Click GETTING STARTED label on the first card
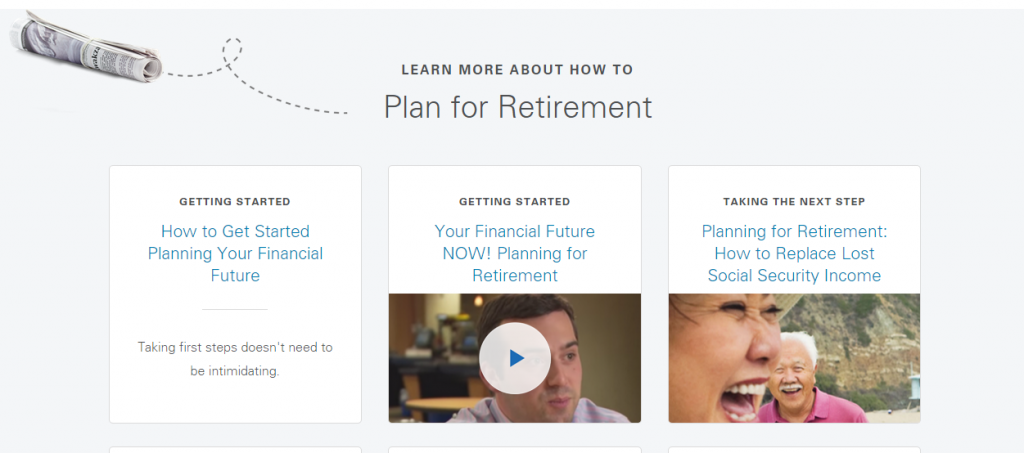 (235, 202)
